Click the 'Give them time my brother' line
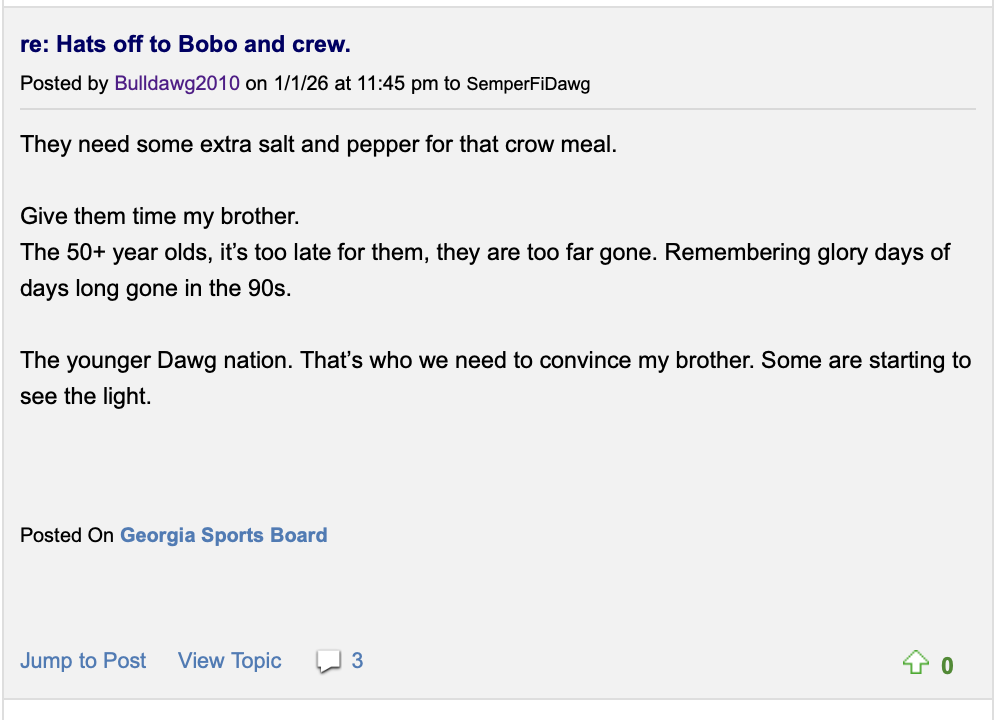The height and width of the screenshot is (720, 1000). click(160, 216)
